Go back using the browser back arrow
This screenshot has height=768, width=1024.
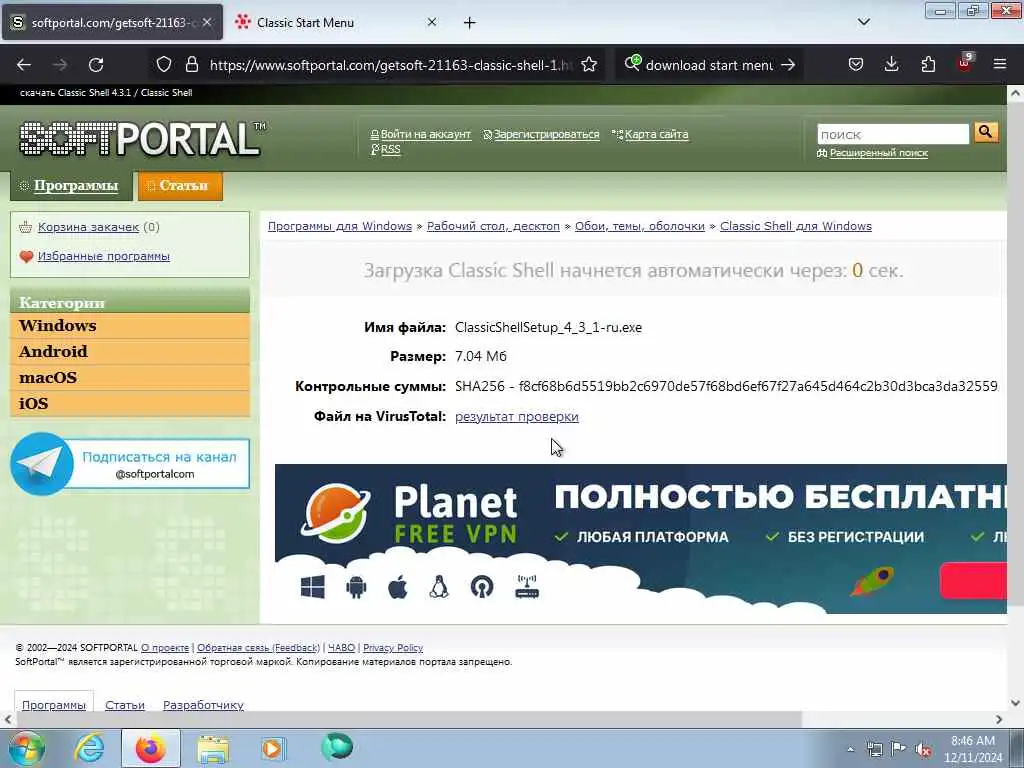tap(24, 65)
